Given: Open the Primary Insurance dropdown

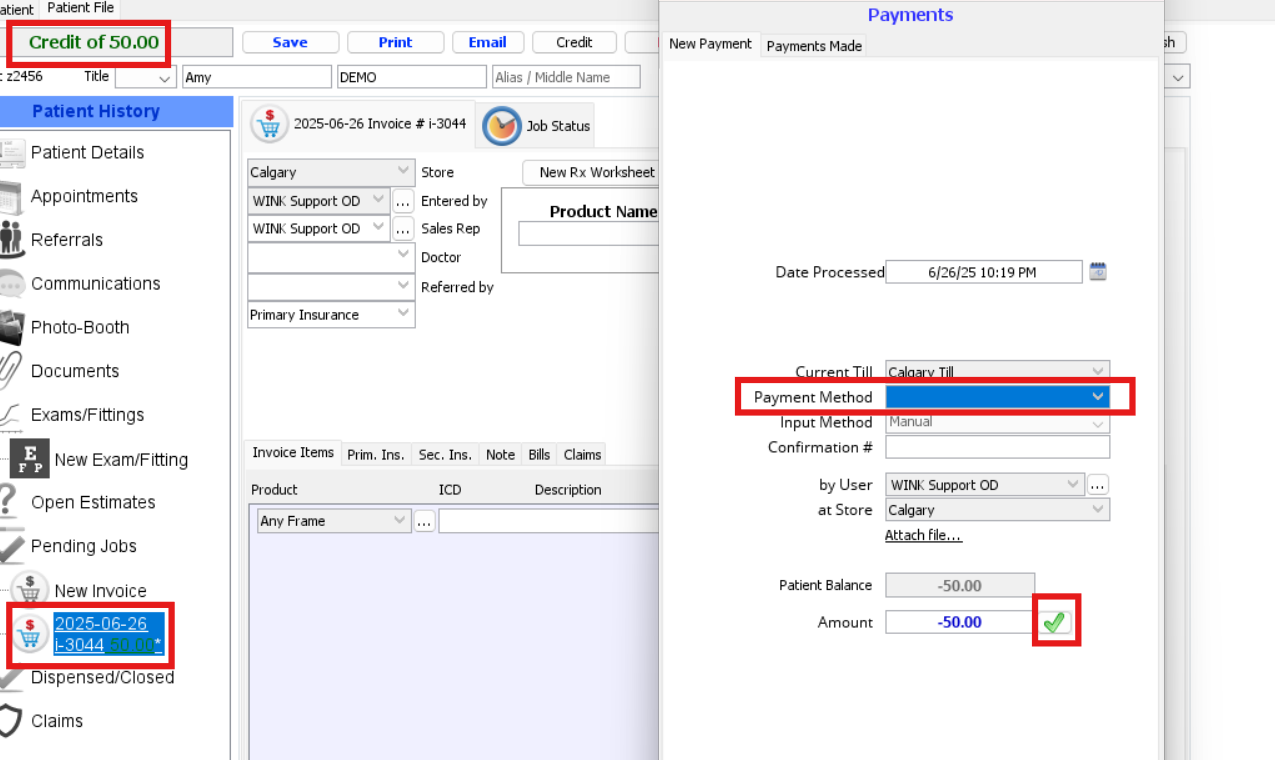Looking at the screenshot, I should [331, 314].
